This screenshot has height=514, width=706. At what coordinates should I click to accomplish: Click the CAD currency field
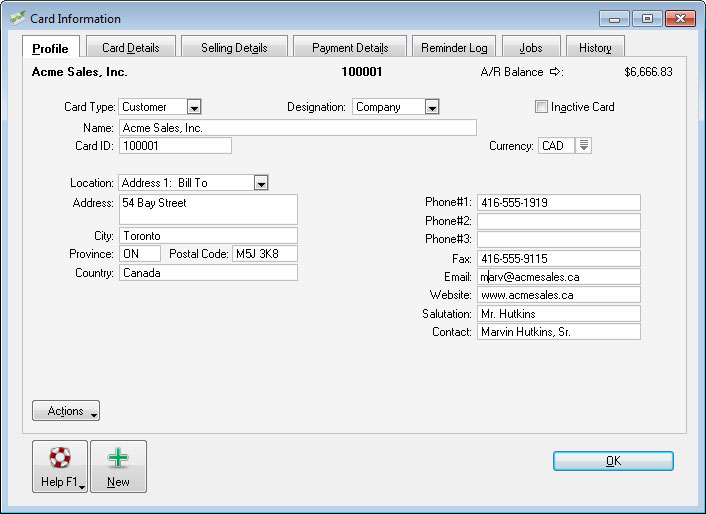tap(557, 145)
